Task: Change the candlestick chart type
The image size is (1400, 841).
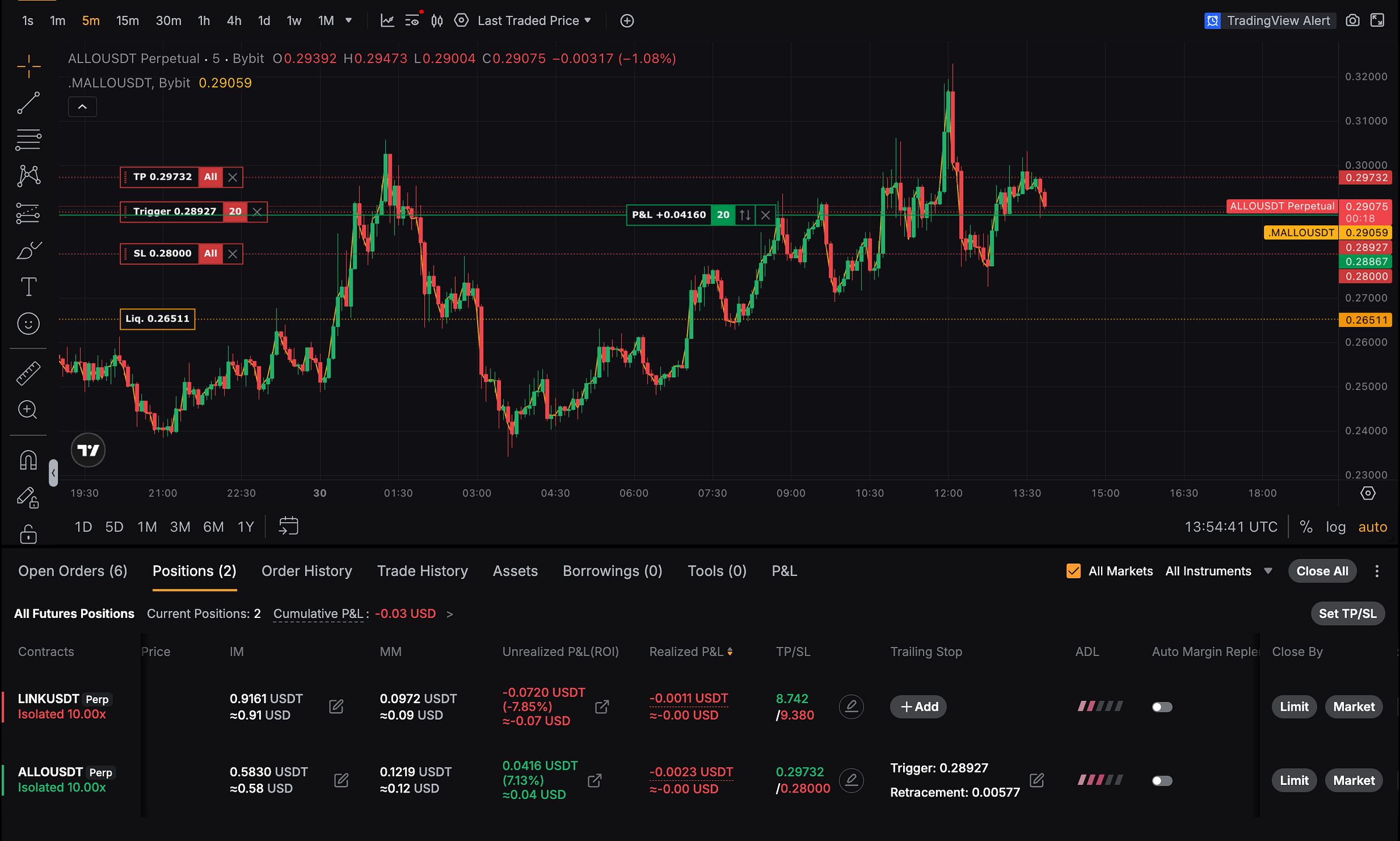Action: click(x=437, y=21)
